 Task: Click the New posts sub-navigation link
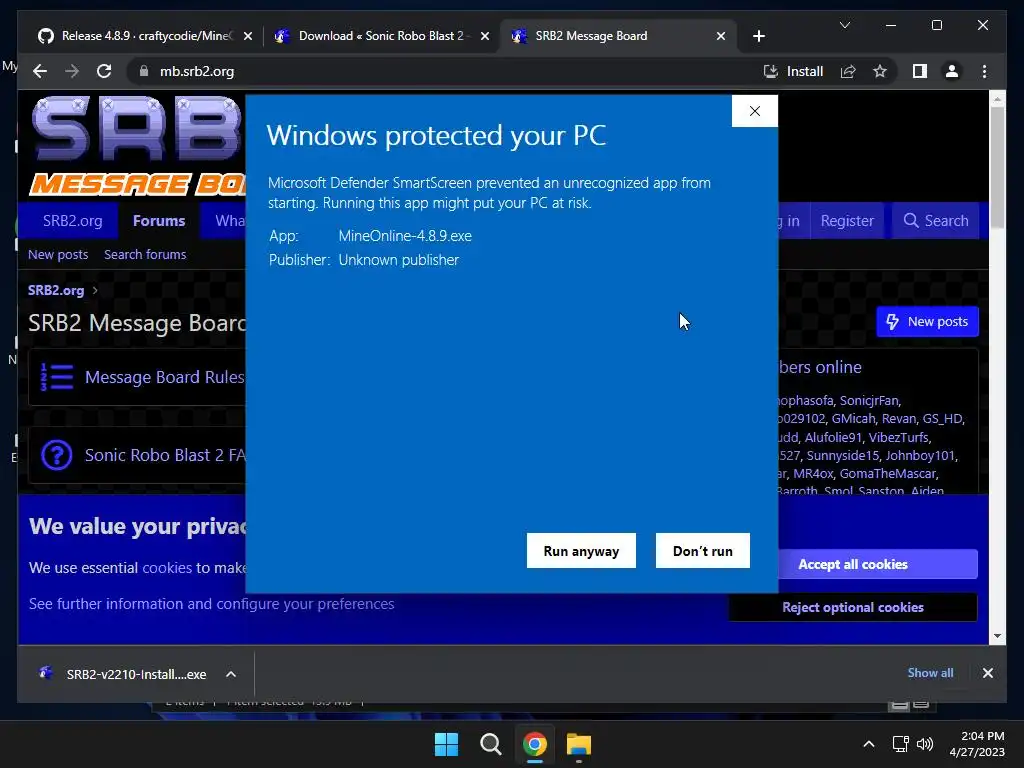pyautogui.click(x=58, y=255)
